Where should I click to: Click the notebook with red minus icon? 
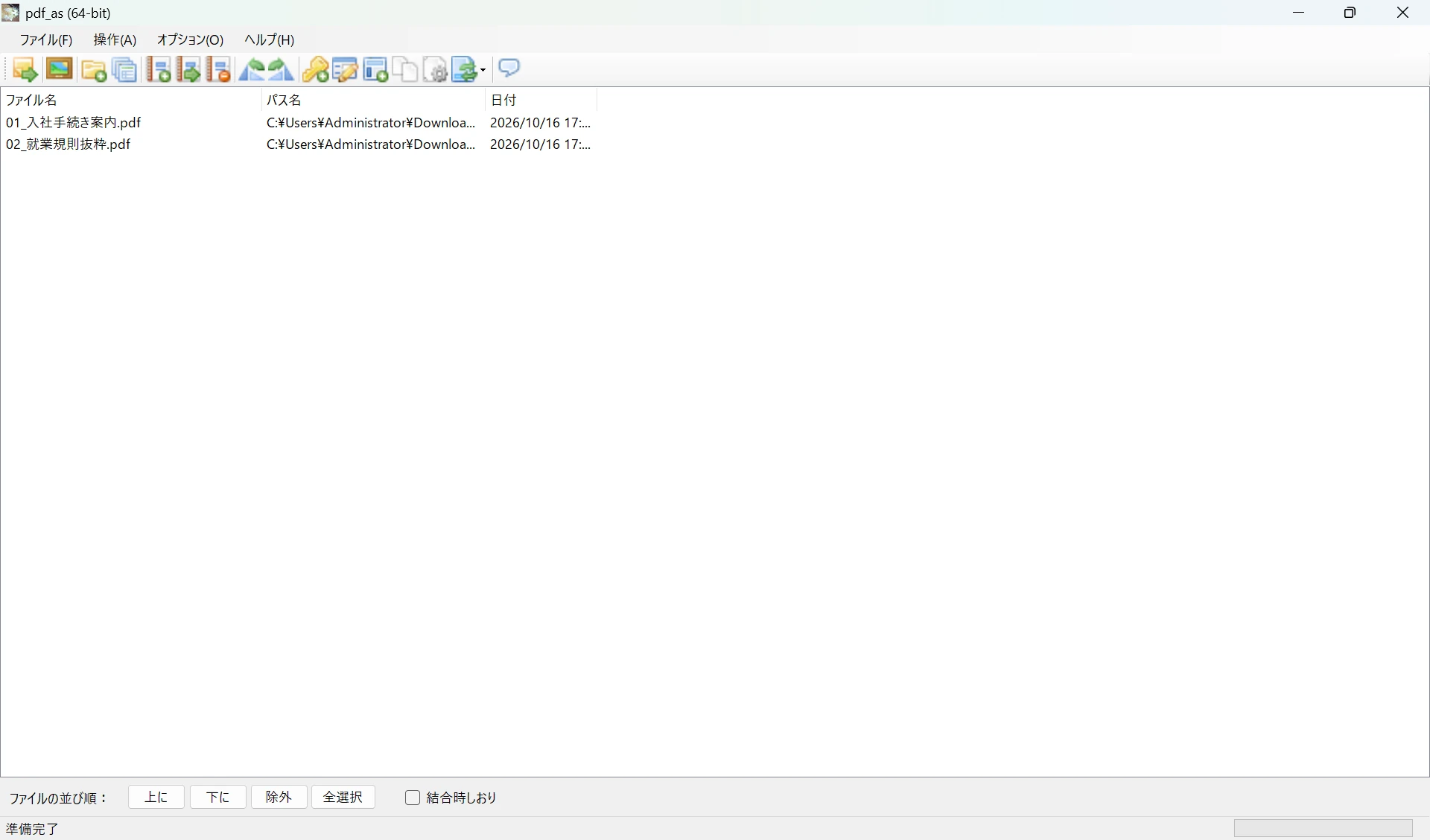tap(219, 70)
